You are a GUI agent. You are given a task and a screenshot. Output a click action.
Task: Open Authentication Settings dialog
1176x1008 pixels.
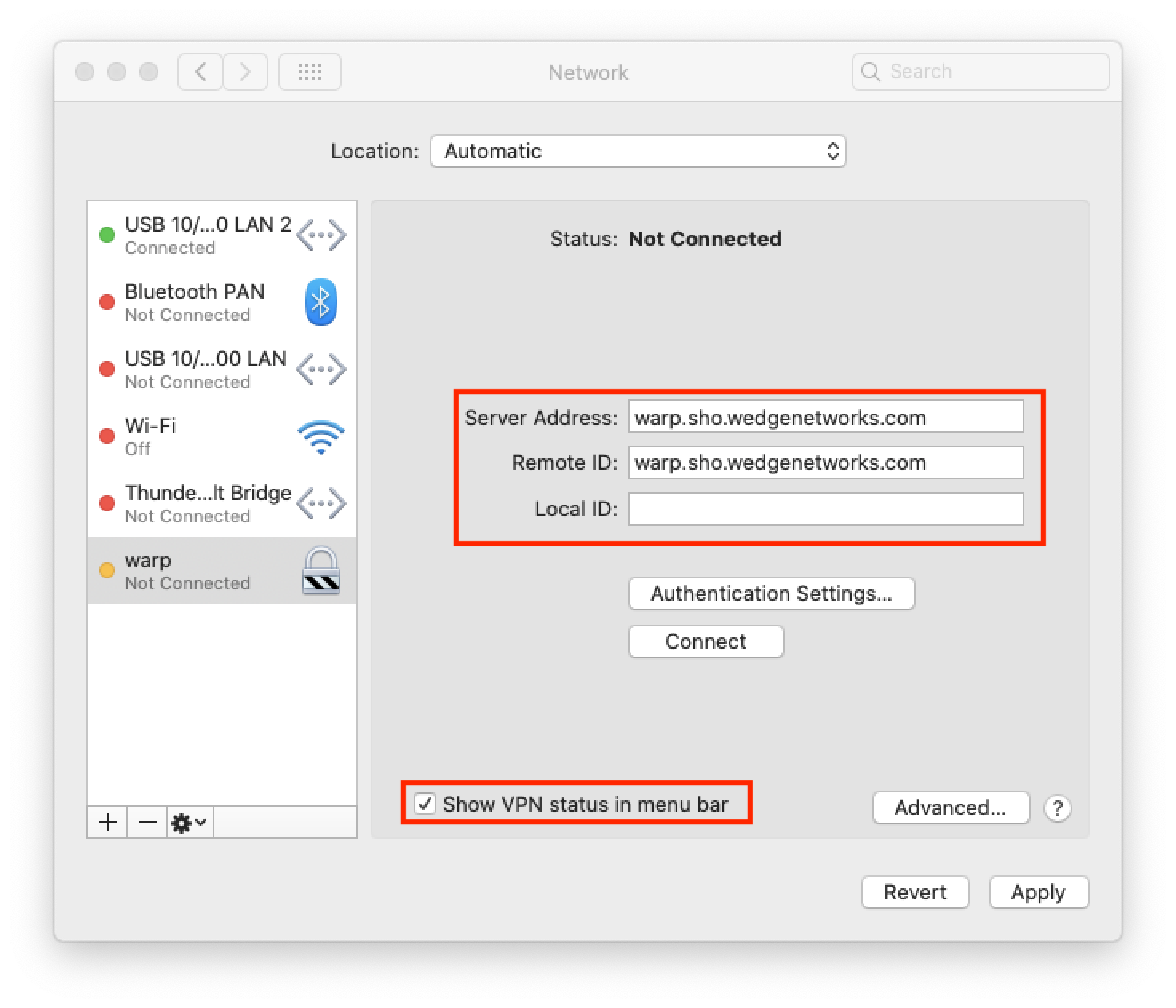(x=771, y=593)
